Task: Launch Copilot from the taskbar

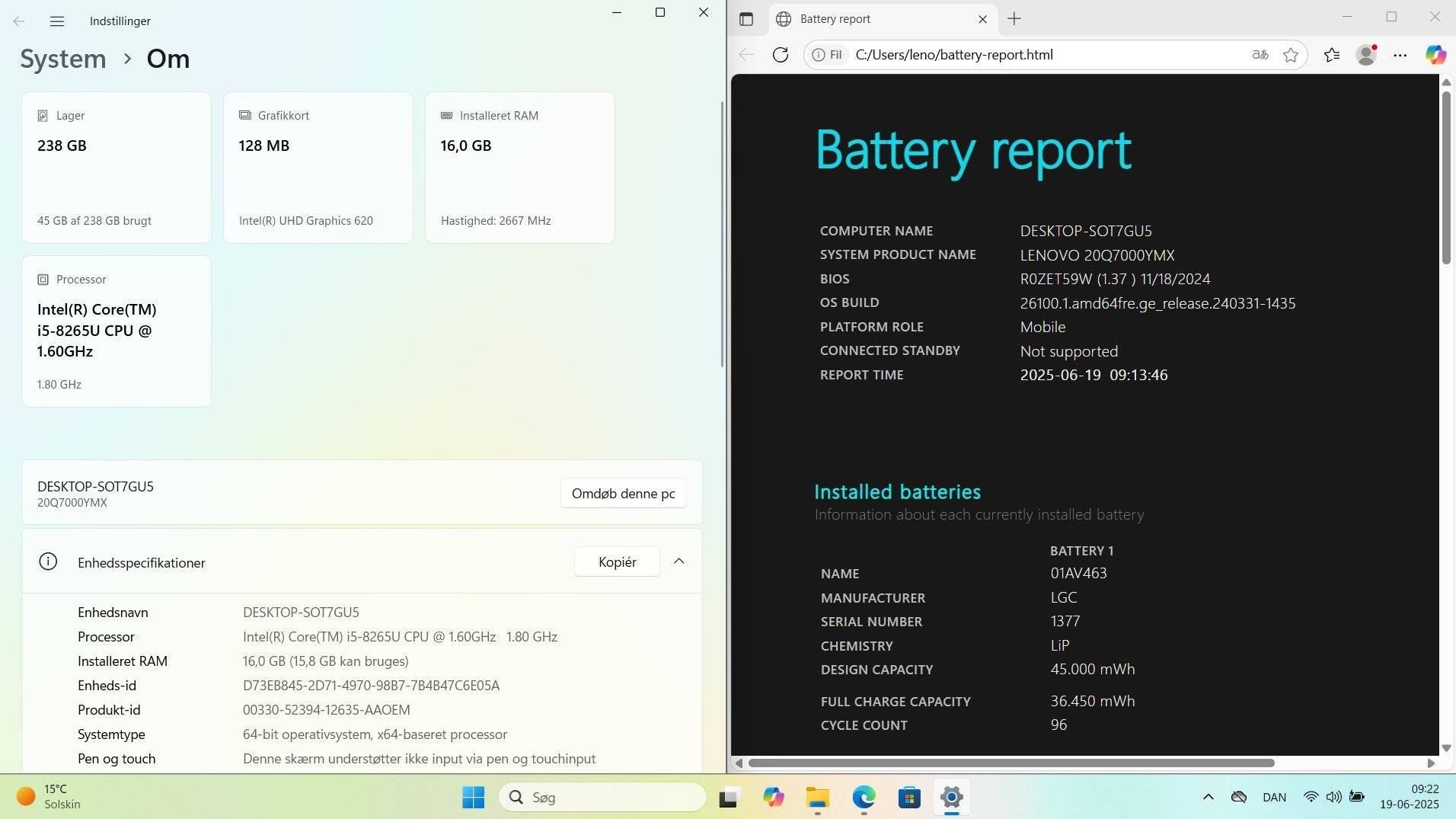Action: pyautogui.click(x=774, y=797)
